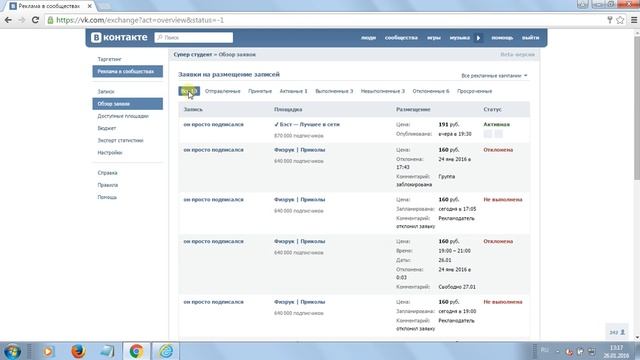
Task: Switch to Chrome on the taskbar
Action: click(136, 351)
